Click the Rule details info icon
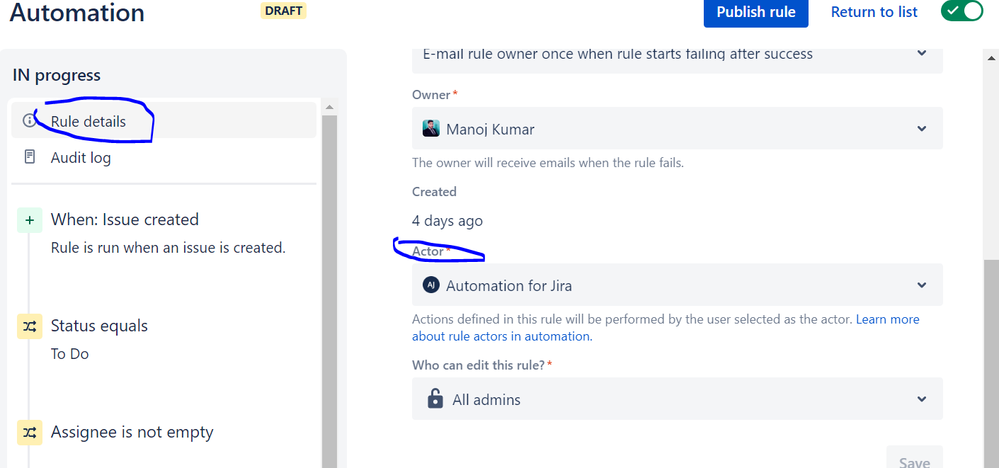Image resolution: width=999 pixels, height=468 pixels. click(x=29, y=121)
